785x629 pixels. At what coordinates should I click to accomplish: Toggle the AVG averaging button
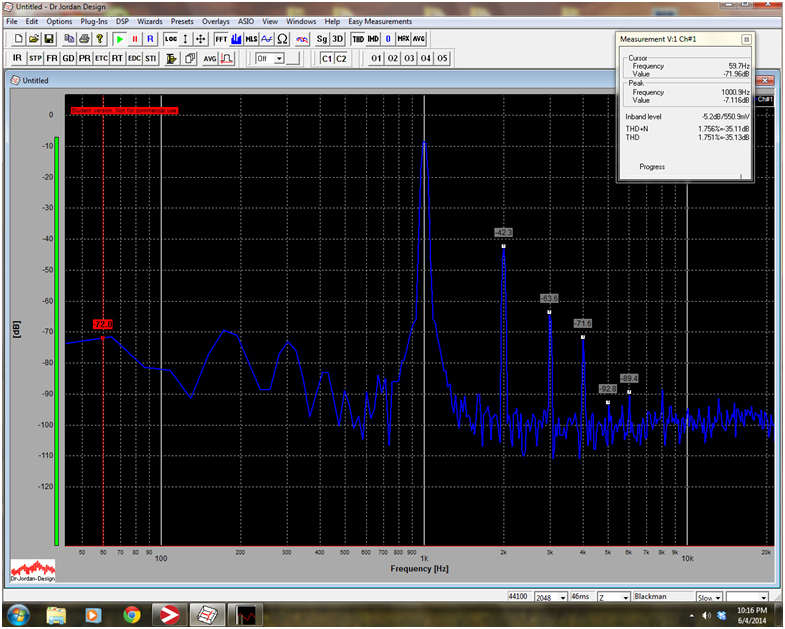210,59
